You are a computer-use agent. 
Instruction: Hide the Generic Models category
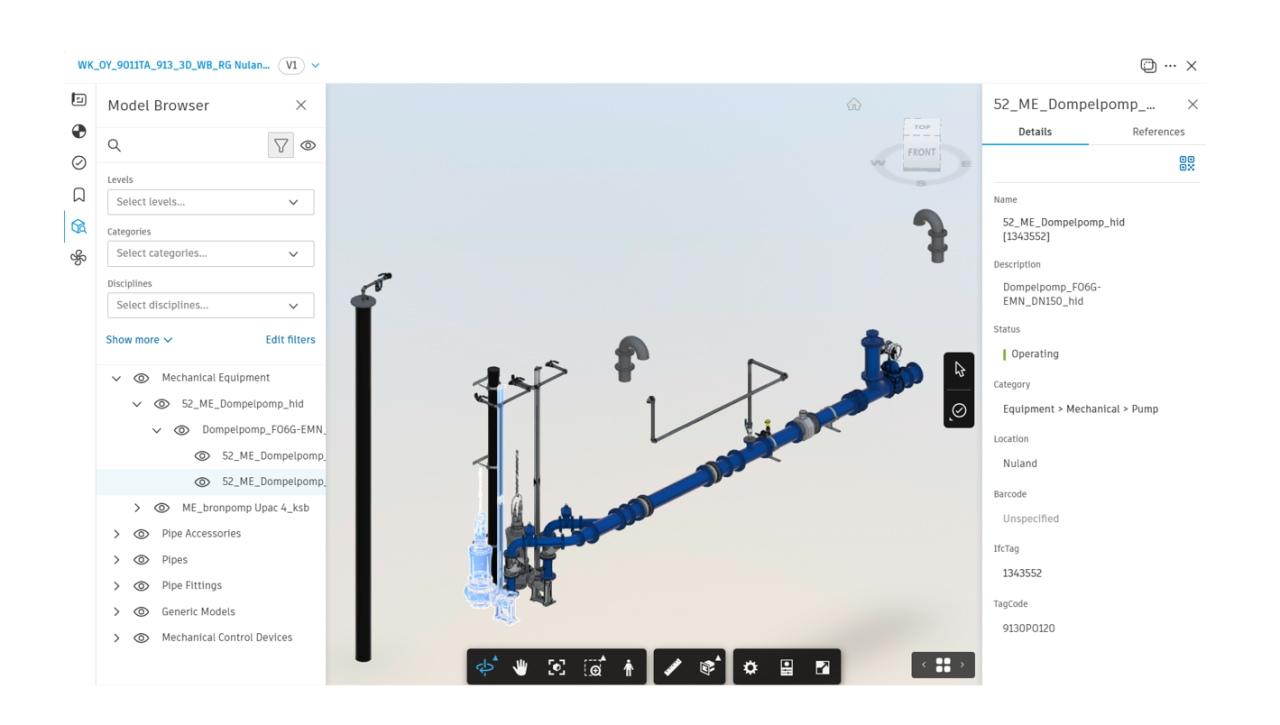click(141, 612)
